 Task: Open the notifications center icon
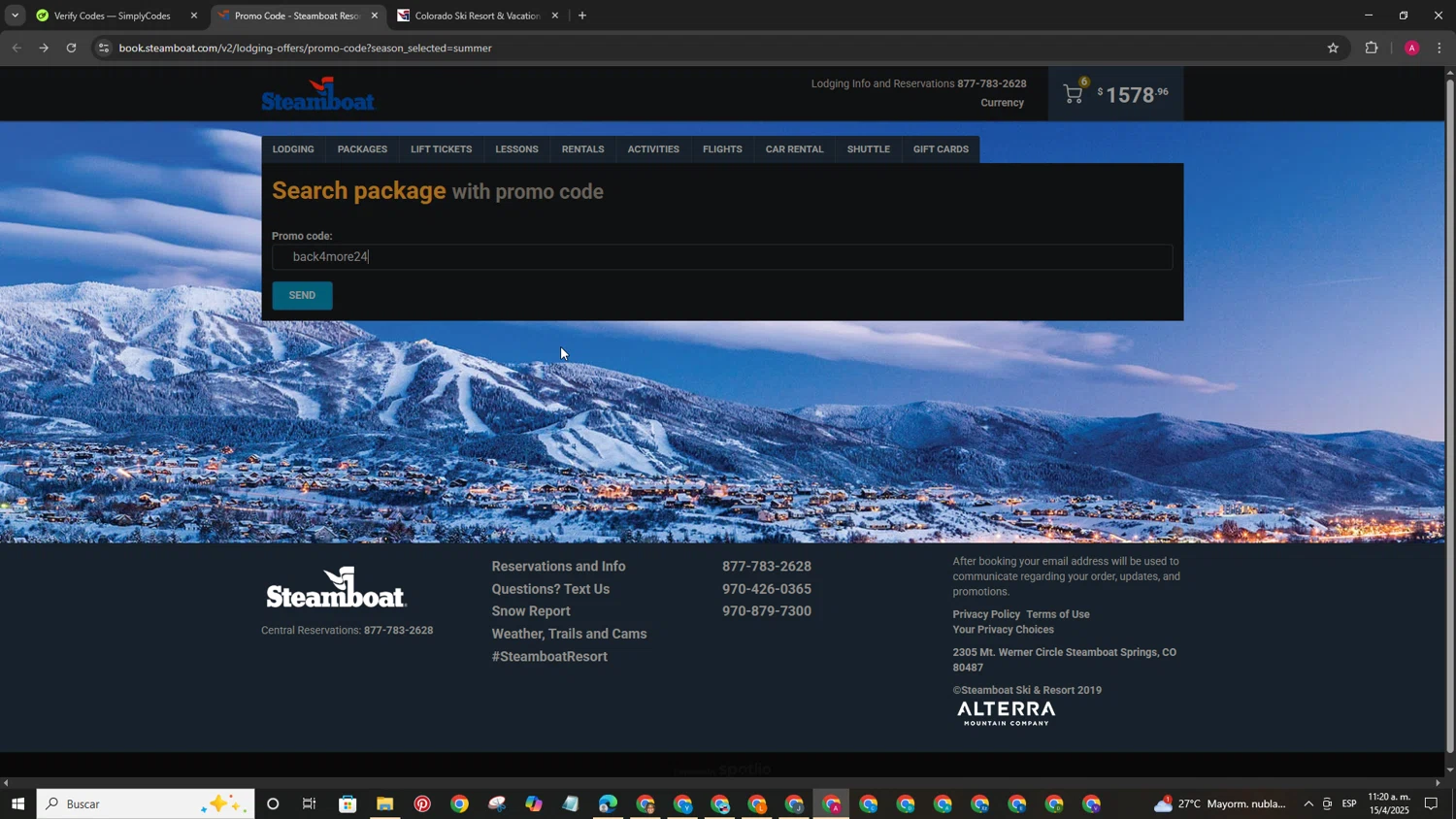point(1432,803)
